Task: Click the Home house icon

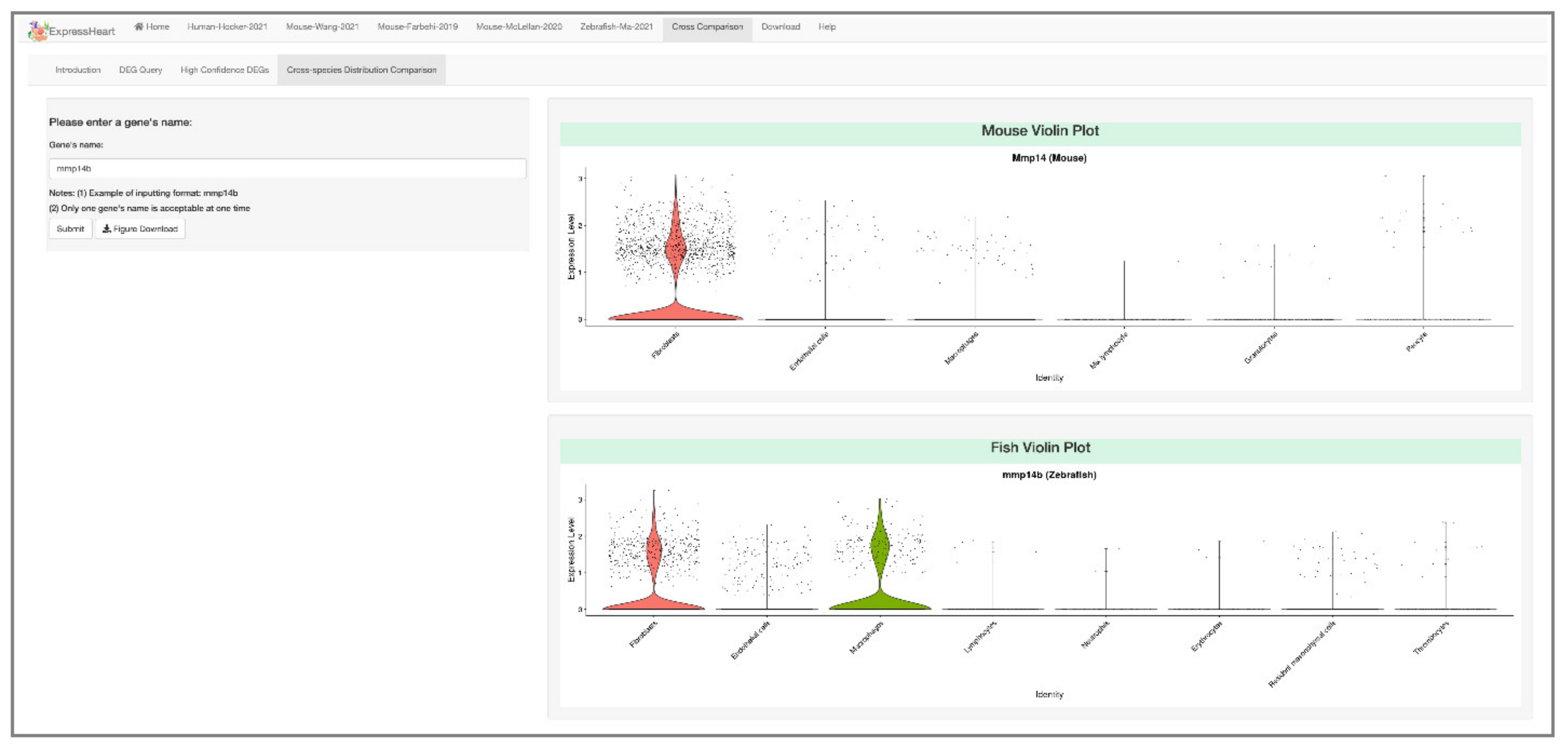Action: 139,26
